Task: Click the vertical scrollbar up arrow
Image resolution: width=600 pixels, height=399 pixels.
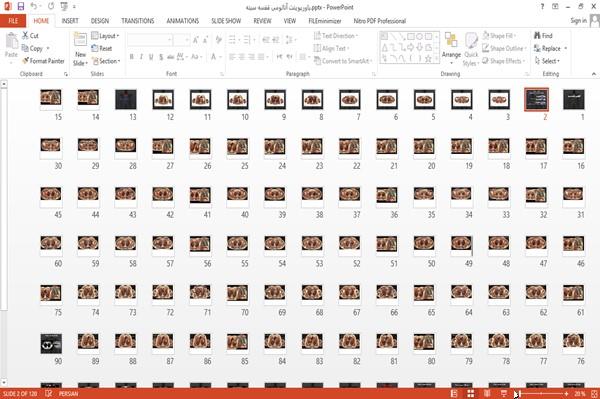Action: point(4,83)
